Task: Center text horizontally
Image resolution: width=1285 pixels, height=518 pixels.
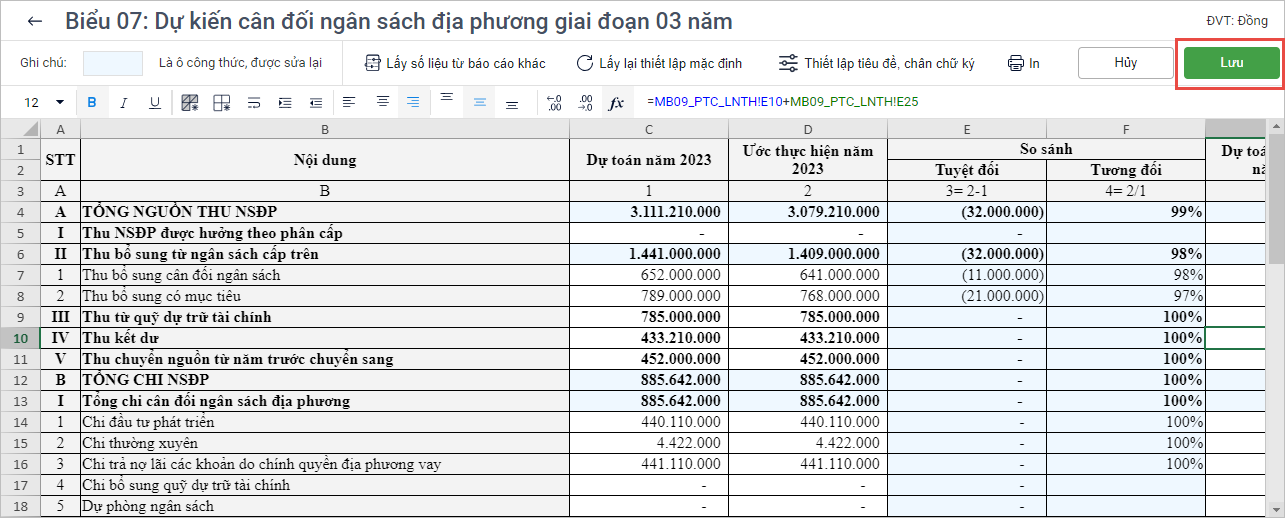Action: [382, 102]
